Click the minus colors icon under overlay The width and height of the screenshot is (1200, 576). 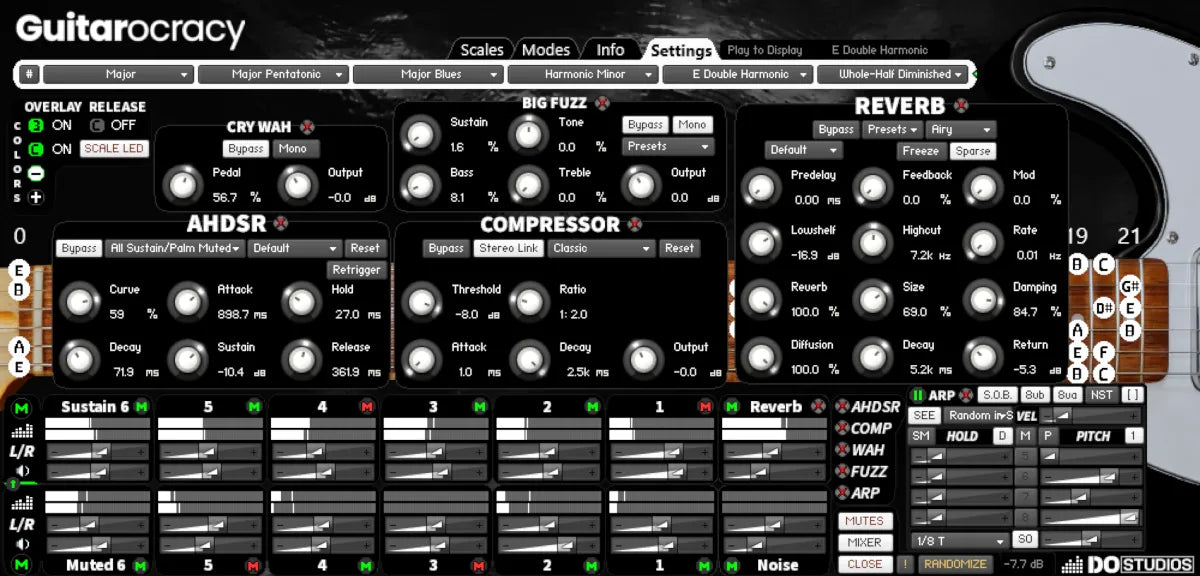click(x=36, y=172)
